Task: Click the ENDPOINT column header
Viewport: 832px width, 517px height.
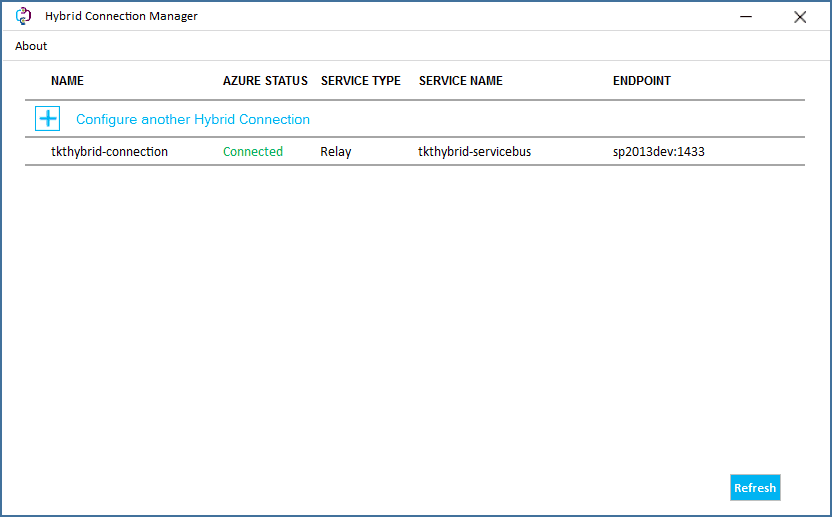Action: tap(642, 81)
